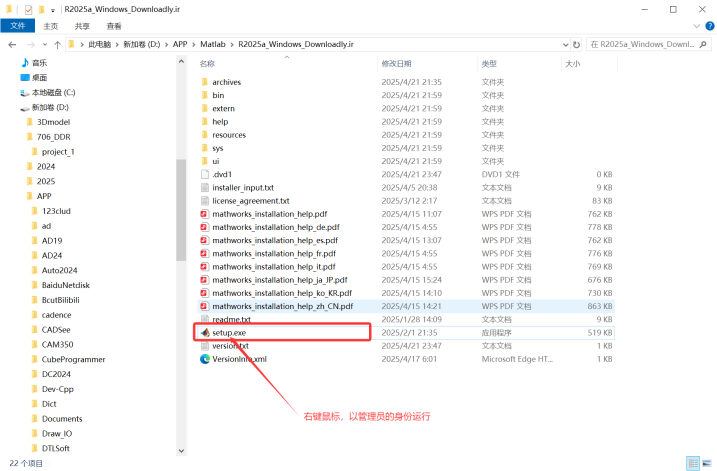Open the 共享 ribbon tab
Viewport: 717px width, 471px height.
82,26
